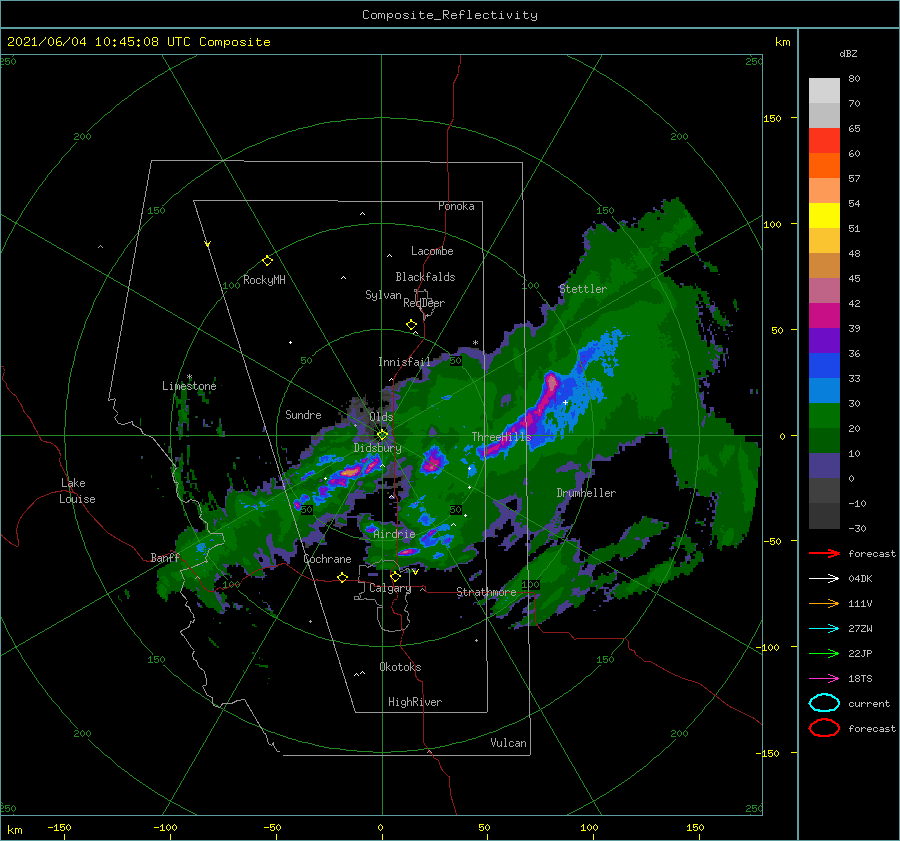Click the ThreeHills city label
This screenshot has height=841, width=900.
501,437
